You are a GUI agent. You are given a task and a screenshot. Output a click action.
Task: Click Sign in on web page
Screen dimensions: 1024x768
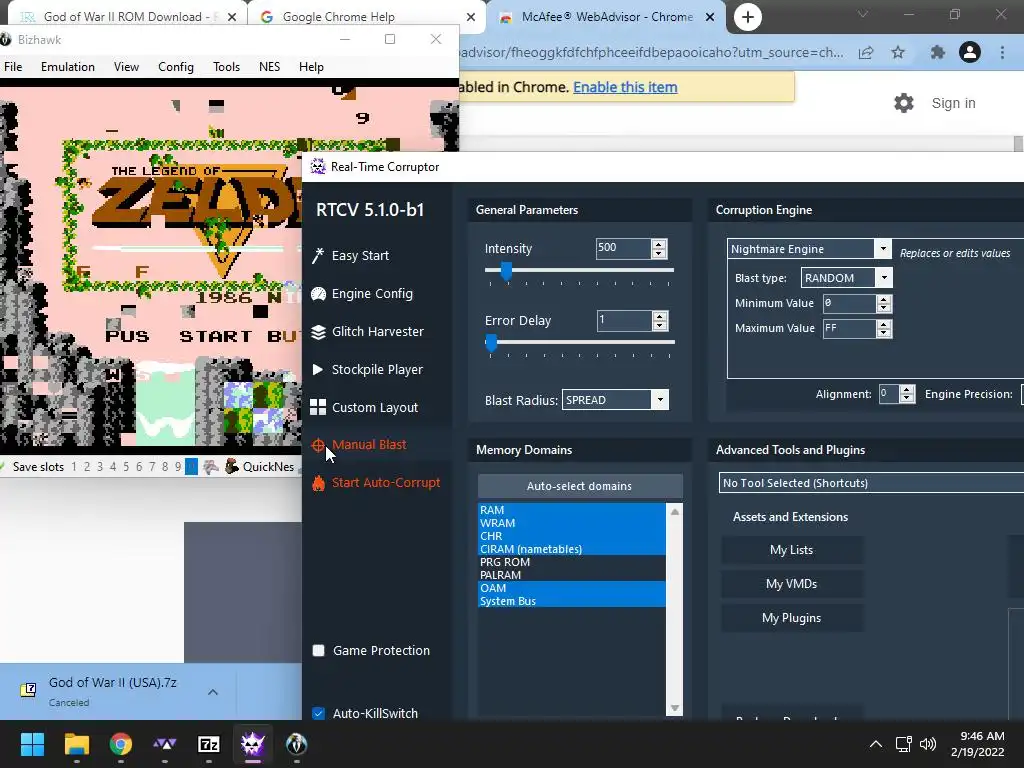[x=953, y=103]
